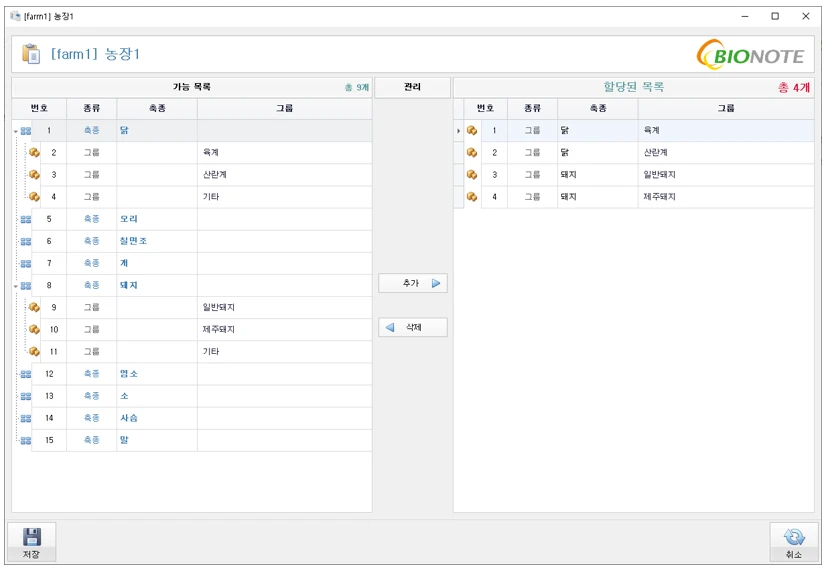Click the group icon of row 10 제주돼지
829x571 pixels.
coord(34,329)
